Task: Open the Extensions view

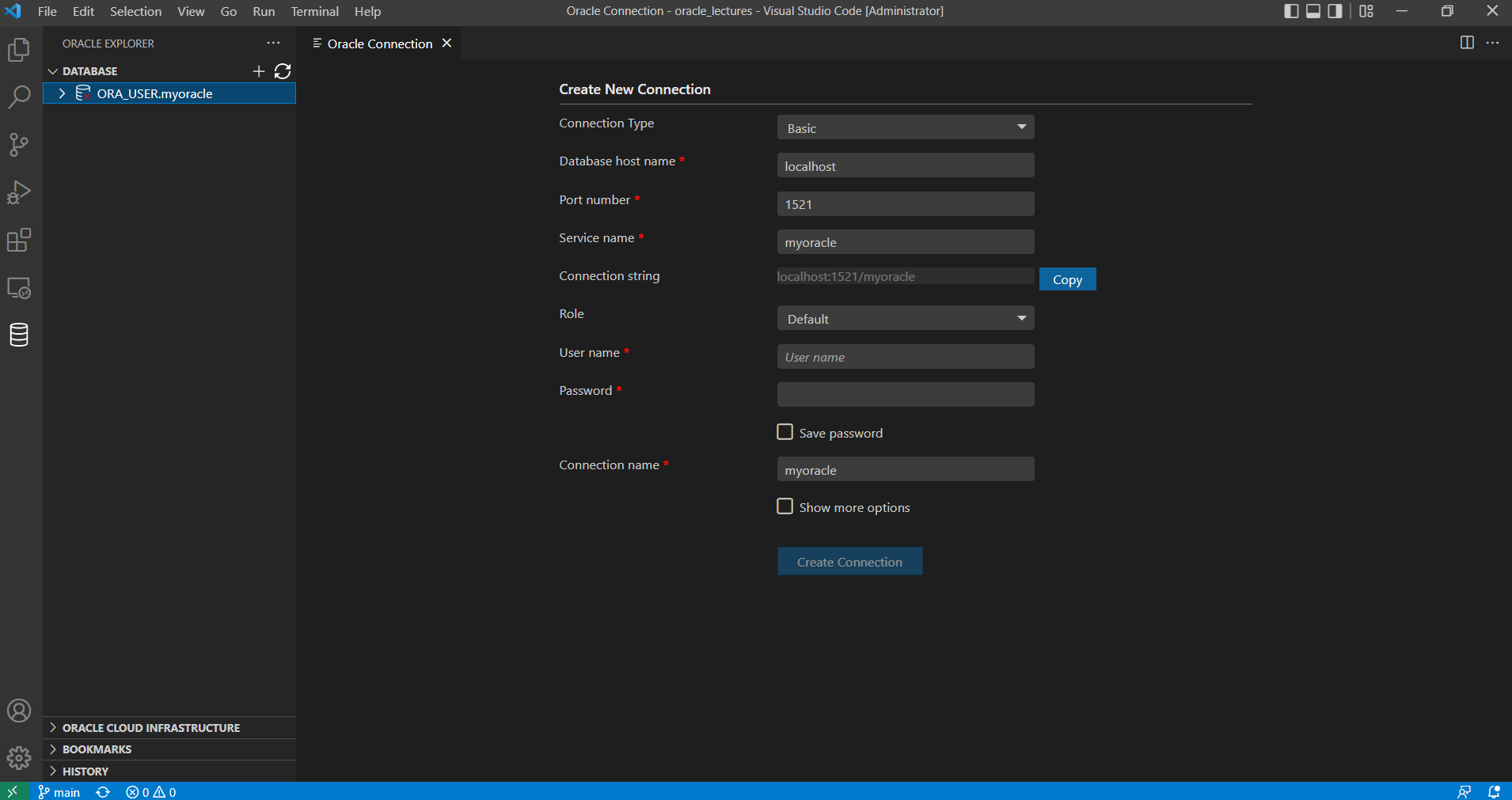Action: (x=19, y=240)
